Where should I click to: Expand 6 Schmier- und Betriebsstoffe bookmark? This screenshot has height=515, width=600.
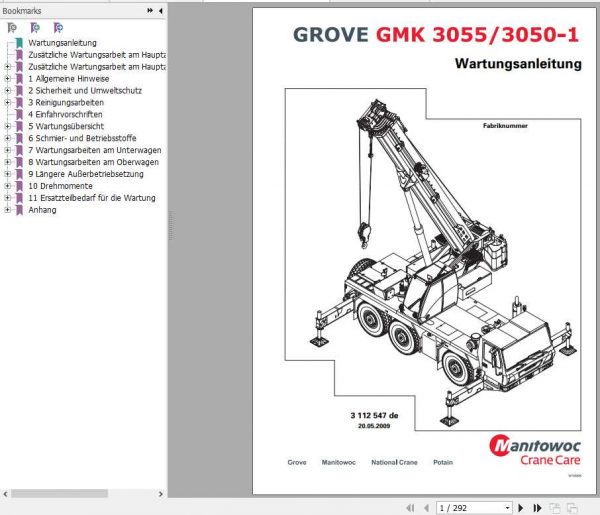[7, 138]
